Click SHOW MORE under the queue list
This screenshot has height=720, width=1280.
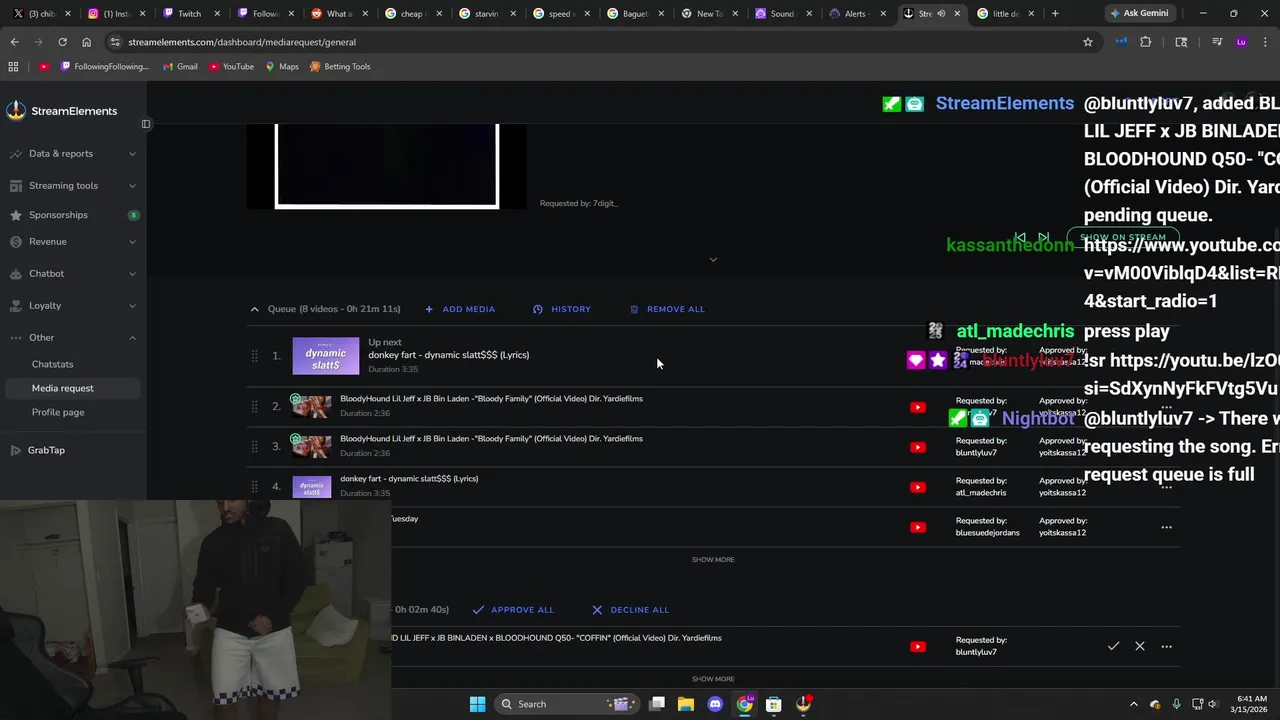click(x=713, y=560)
